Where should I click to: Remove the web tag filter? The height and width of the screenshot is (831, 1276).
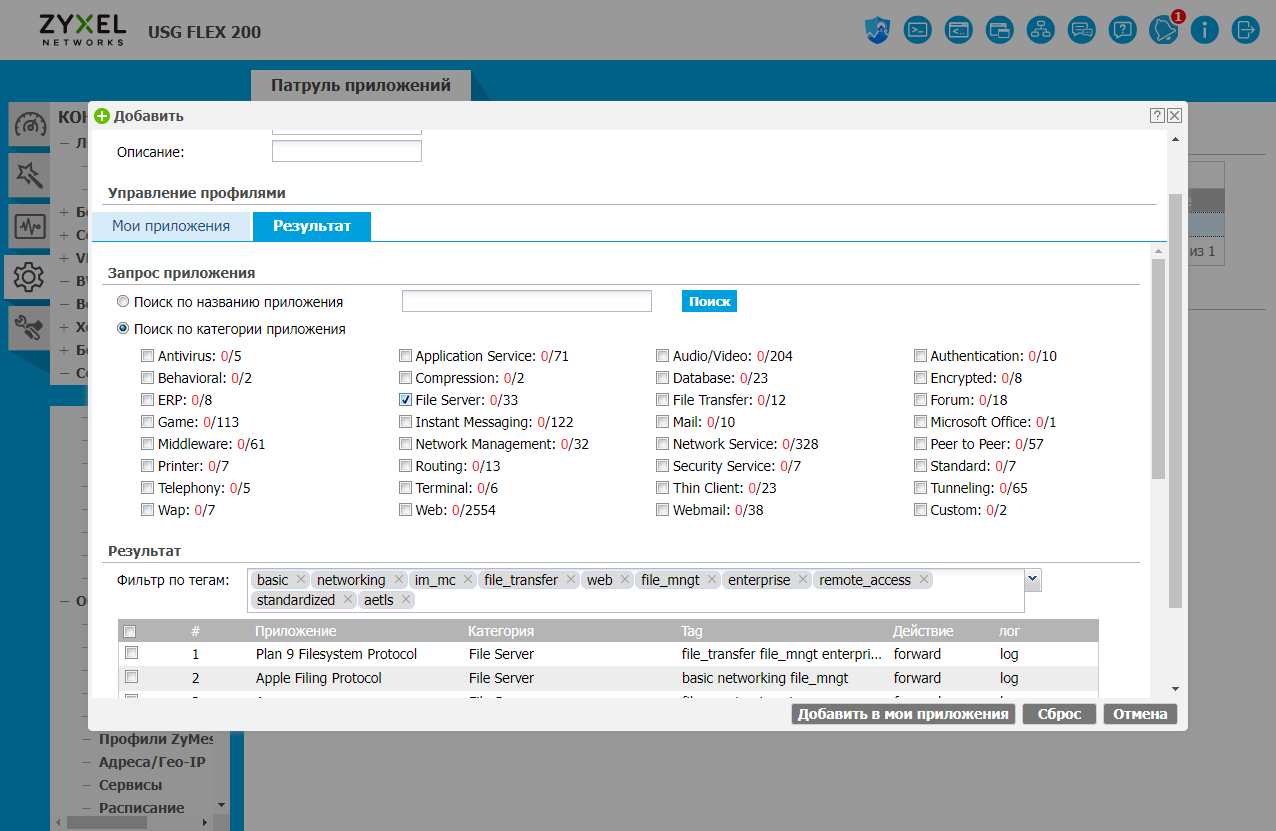tap(625, 580)
